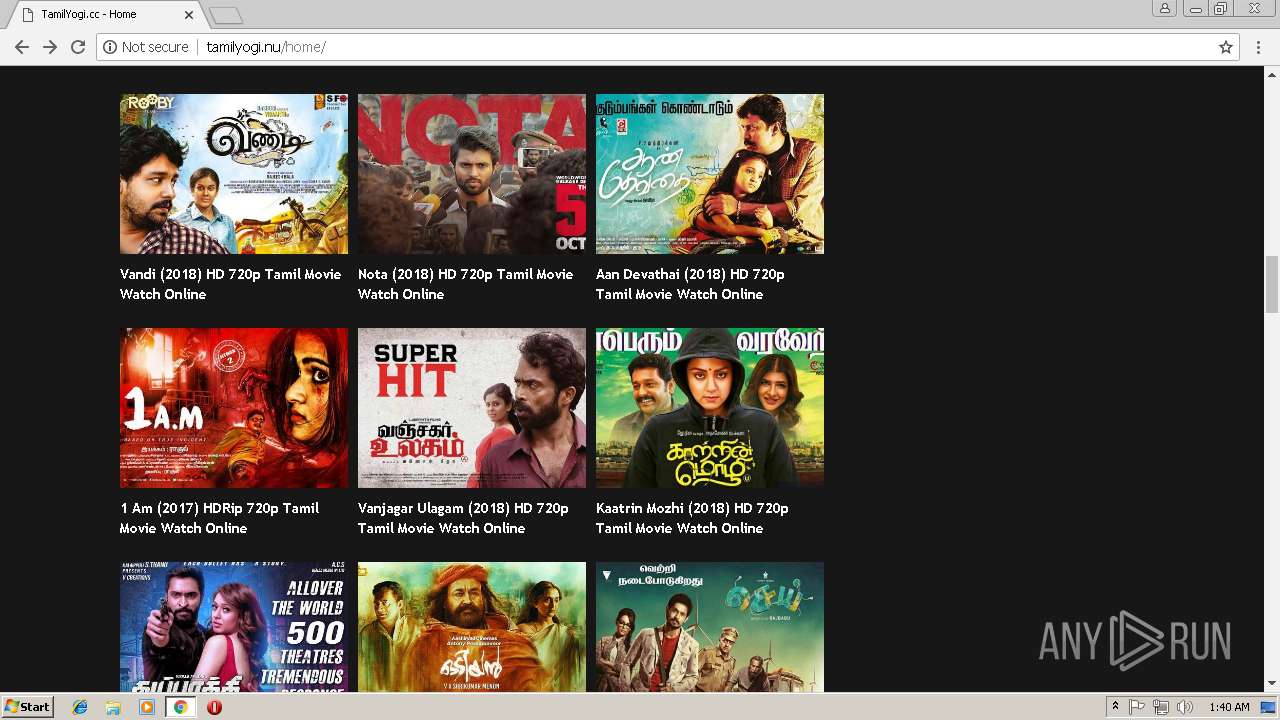Open a new tab
Screen dimensions: 1280x720
226,15
